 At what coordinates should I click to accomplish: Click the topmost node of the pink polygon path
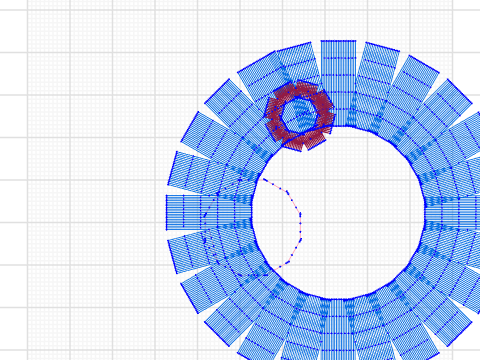click(x=264, y=180)
